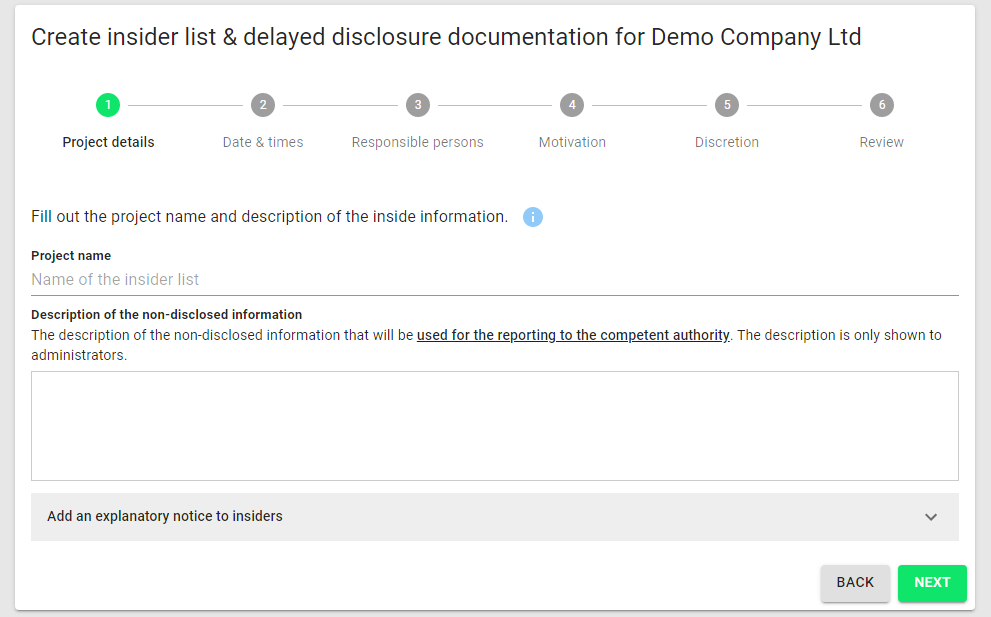This screenshot has width=991, height=617.
Task: Jump to step 2 circle icon
Action: [263, 105]
